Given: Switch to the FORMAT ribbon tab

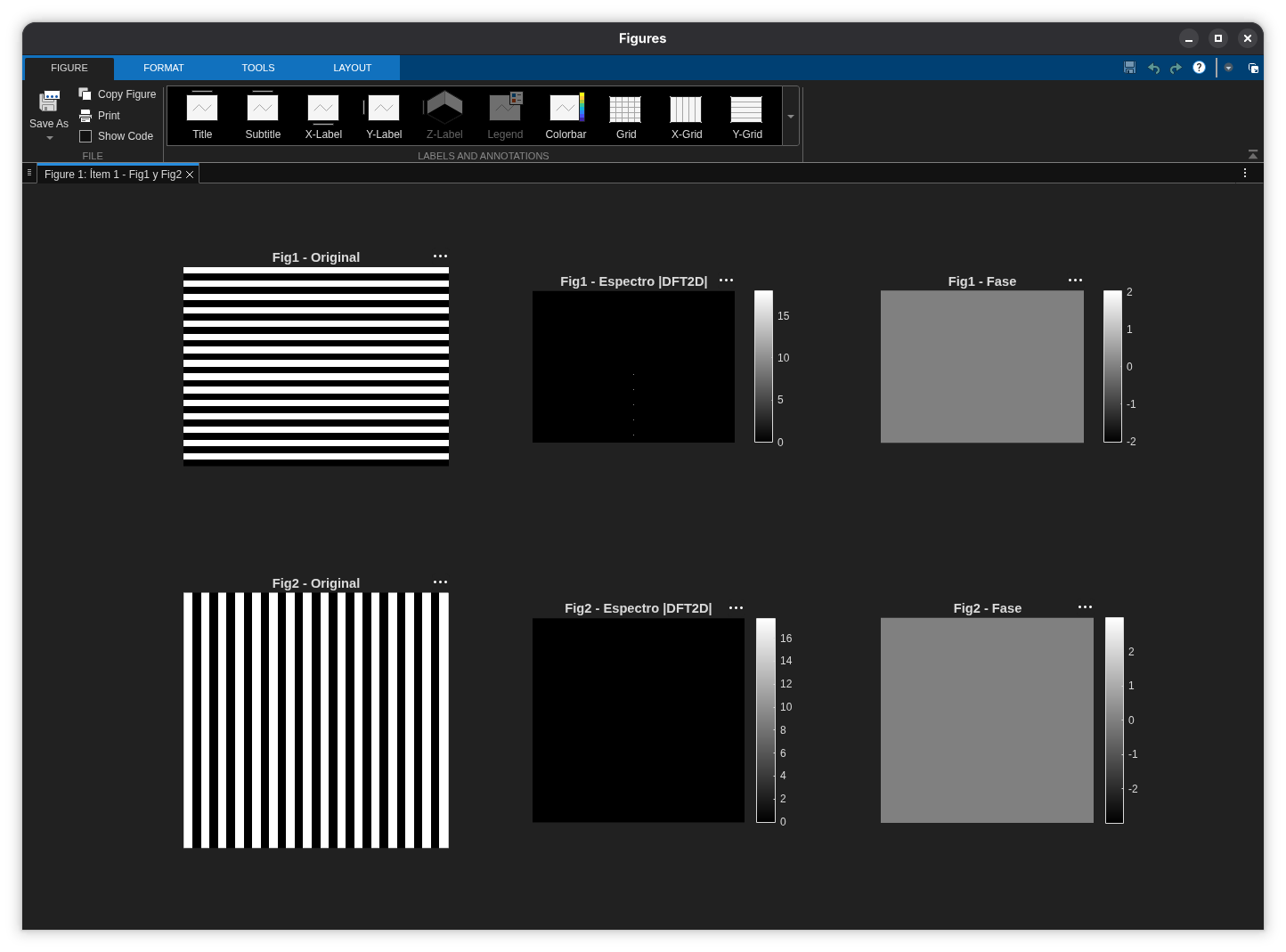Looking at the screenshot, I should (164, 68).
